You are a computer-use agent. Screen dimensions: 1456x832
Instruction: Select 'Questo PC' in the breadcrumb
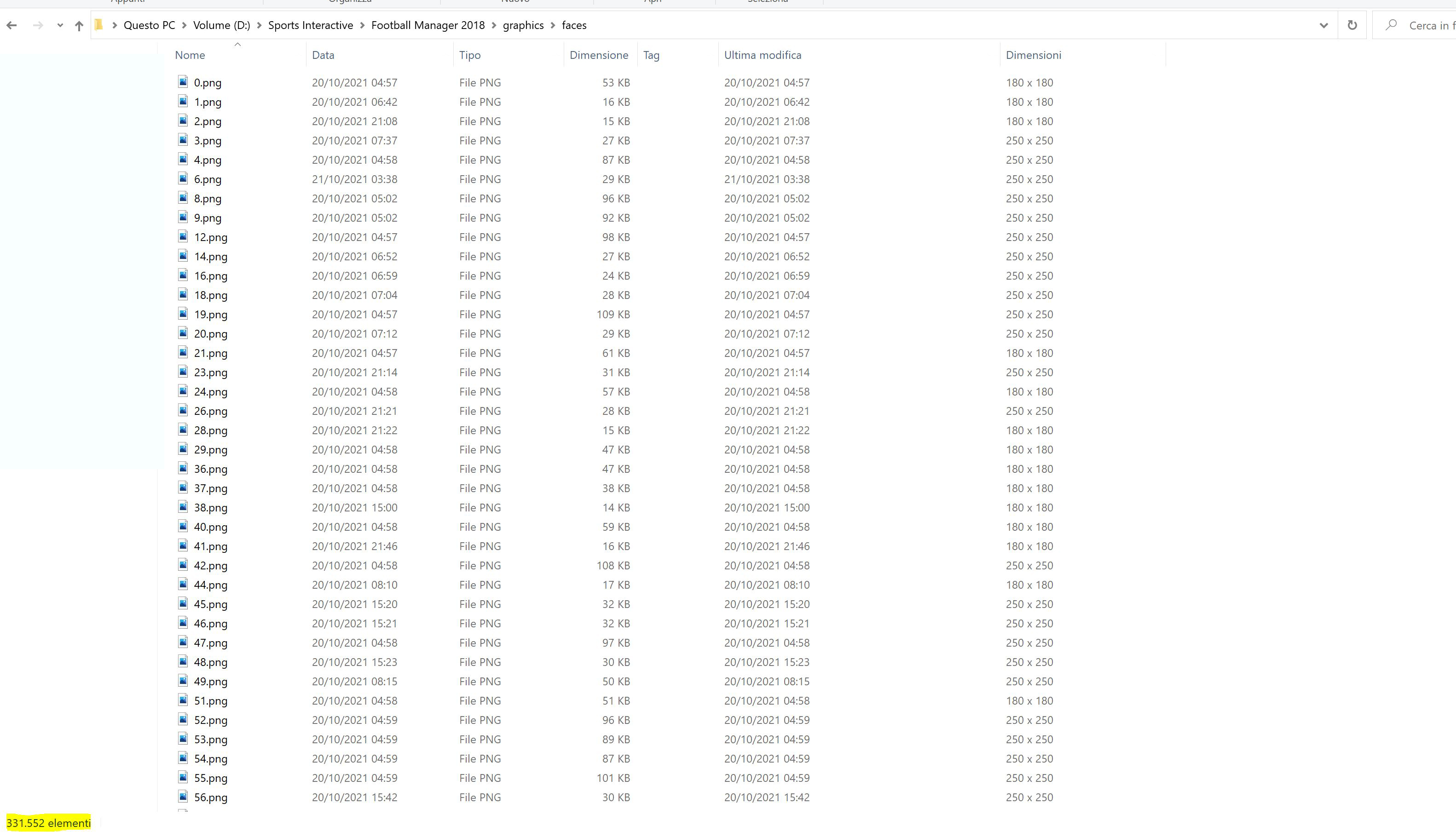pyautogui.click(x=149, y=25)
